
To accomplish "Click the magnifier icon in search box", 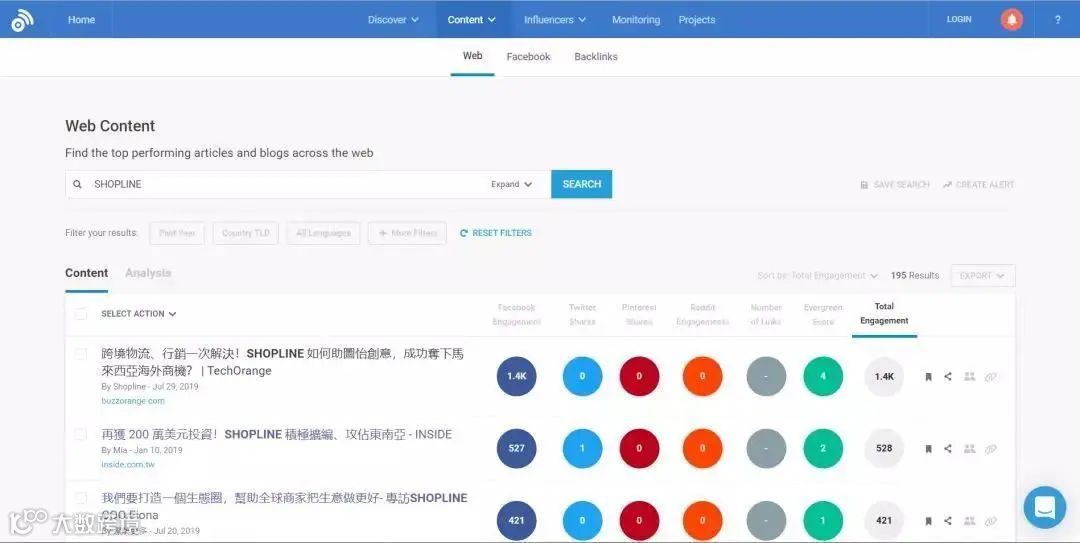I will point(78,184).
